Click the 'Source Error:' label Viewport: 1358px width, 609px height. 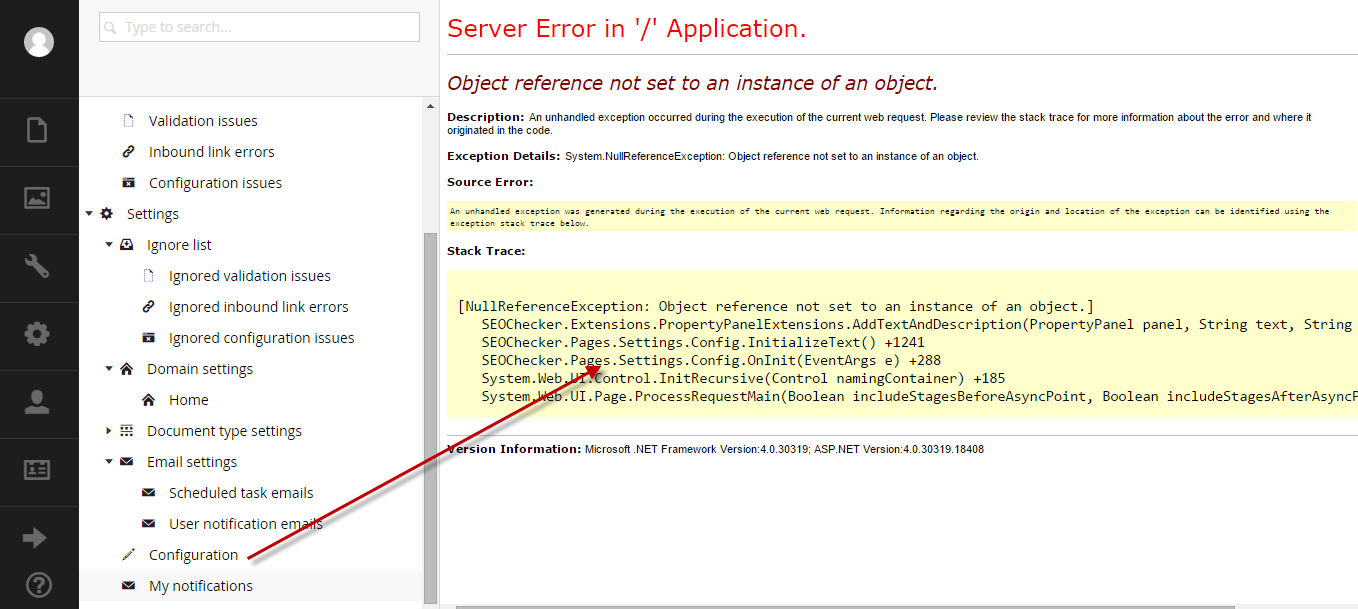coord(490,182)
